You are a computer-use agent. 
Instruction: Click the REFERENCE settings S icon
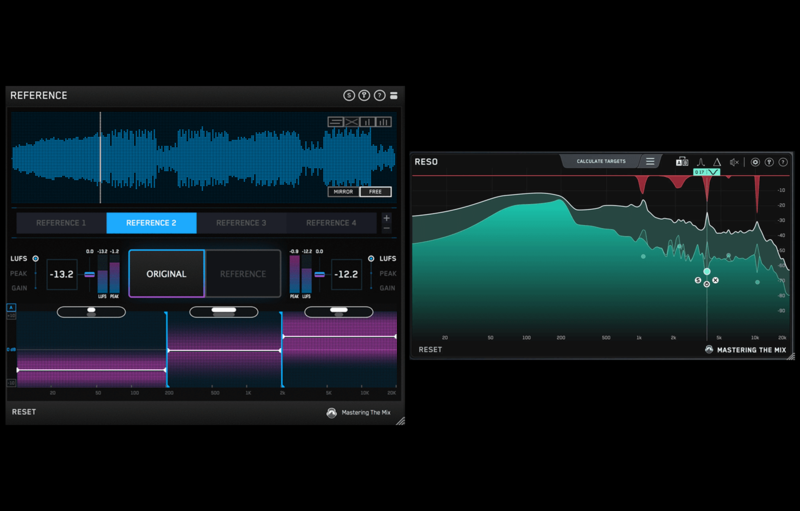tap(349, 95)
